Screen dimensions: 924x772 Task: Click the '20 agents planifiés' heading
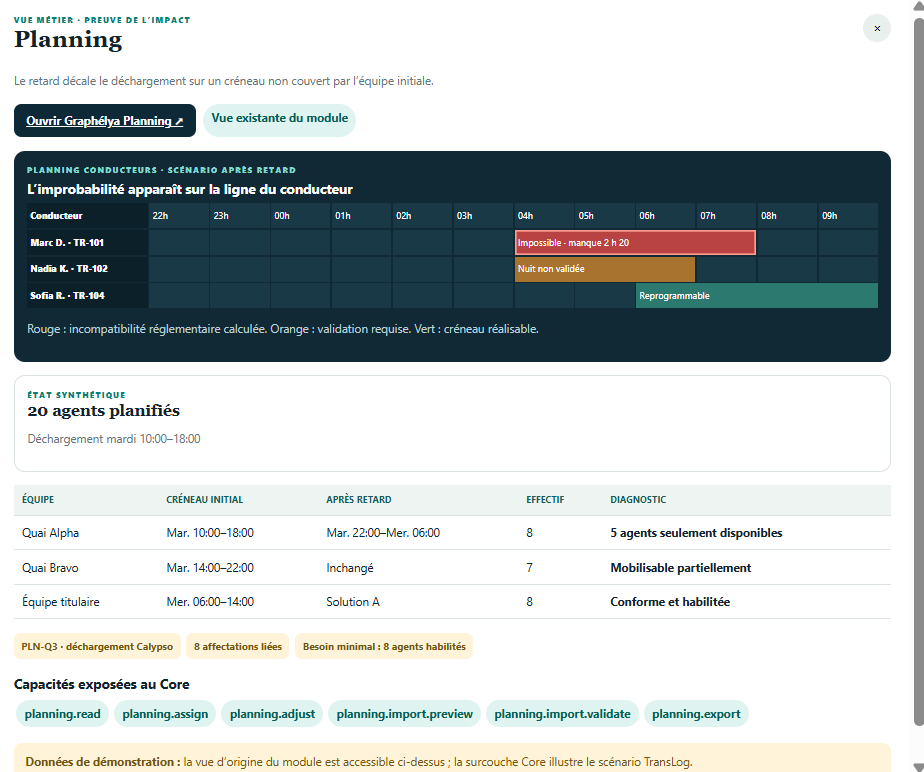pyautogui.click(x=104, y=411)
